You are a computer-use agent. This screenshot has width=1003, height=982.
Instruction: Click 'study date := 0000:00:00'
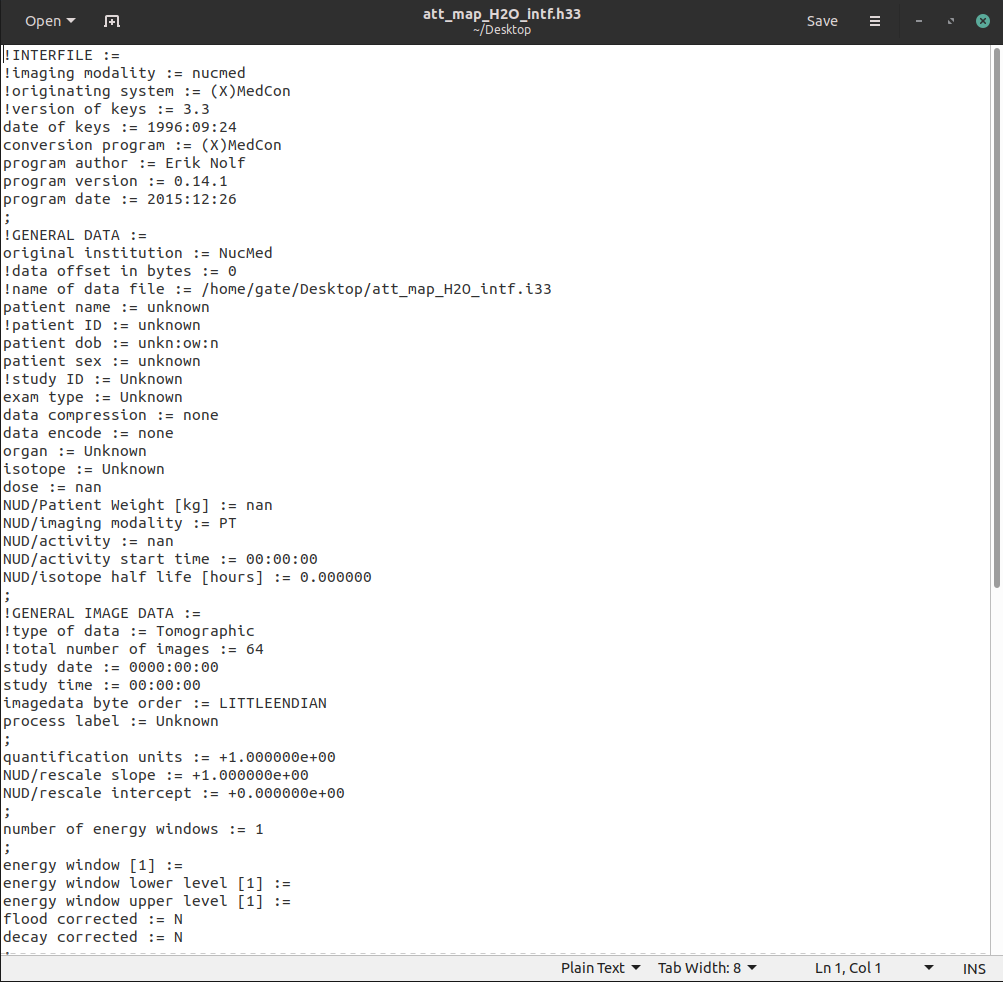[x=111, y=667]
